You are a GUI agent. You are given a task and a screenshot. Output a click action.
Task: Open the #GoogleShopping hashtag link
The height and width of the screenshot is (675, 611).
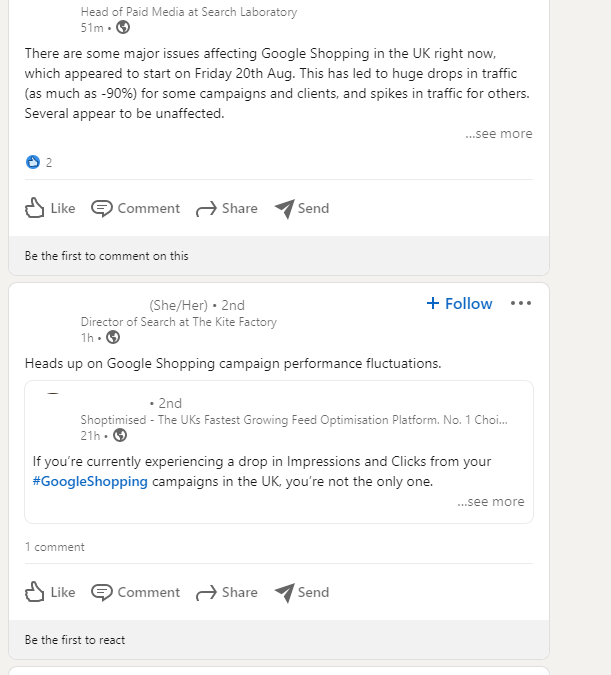point(90,481)
